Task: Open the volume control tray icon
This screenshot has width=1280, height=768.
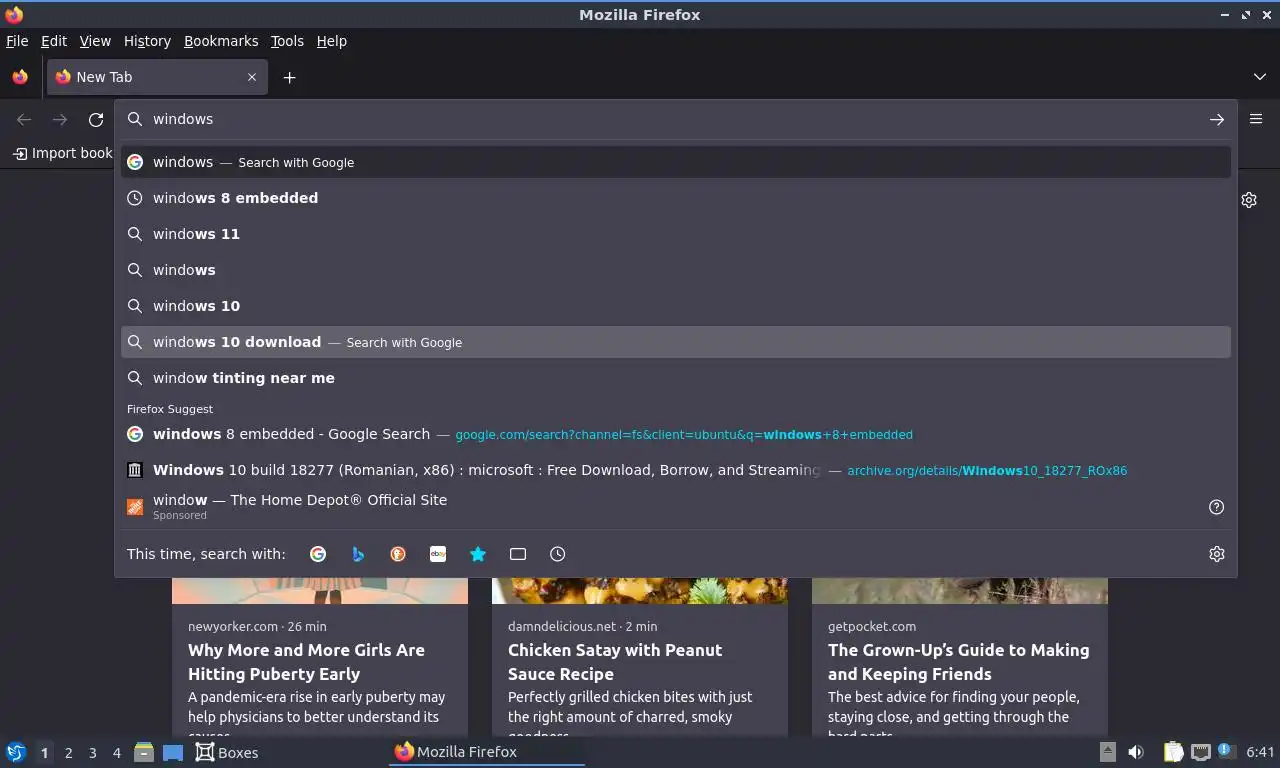Action: point(1136,752)
